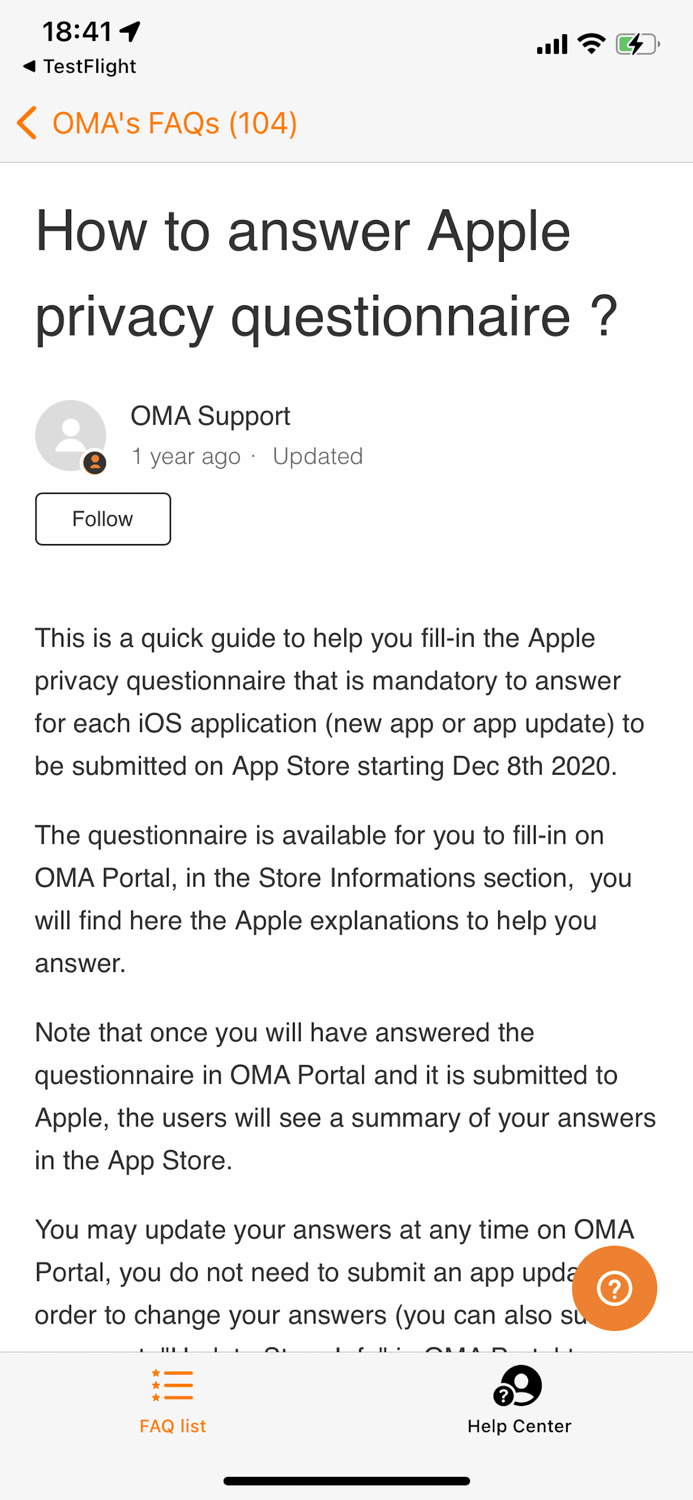The width and height of the screenshot is (693, 1500).
Task: Open the Help Center icon
Action: (x=519, y=1388)
